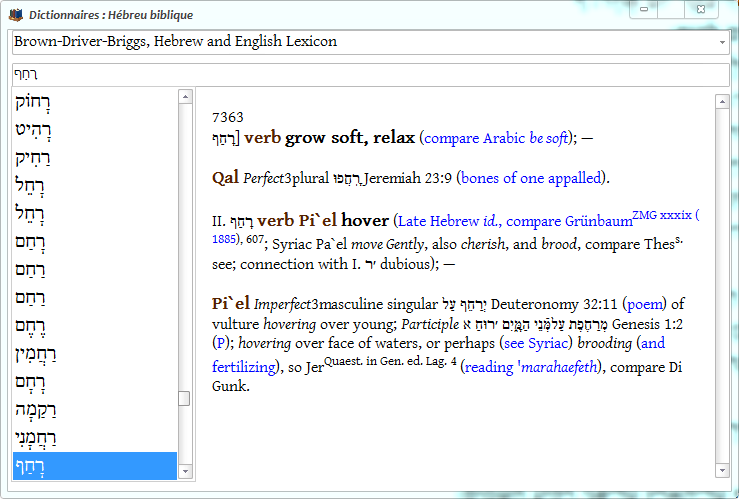Open the '(P)' source link
Image resolution: width=739 pixels, height=499 pixels.
point(221,343)
